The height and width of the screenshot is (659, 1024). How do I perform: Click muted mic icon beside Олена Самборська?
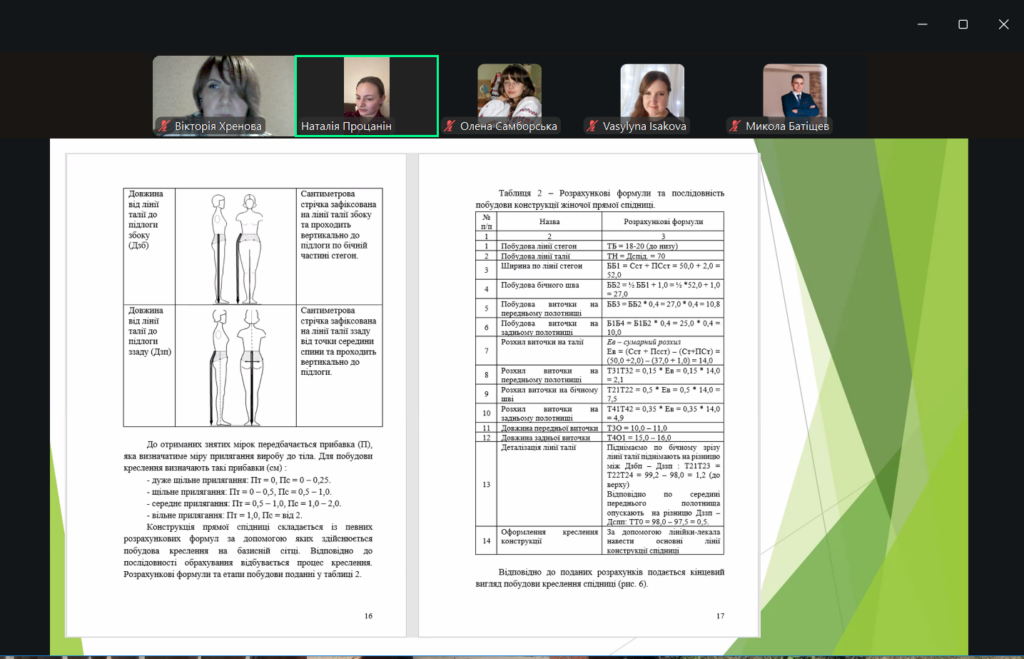pyautogui.click(x=451, y=127)
